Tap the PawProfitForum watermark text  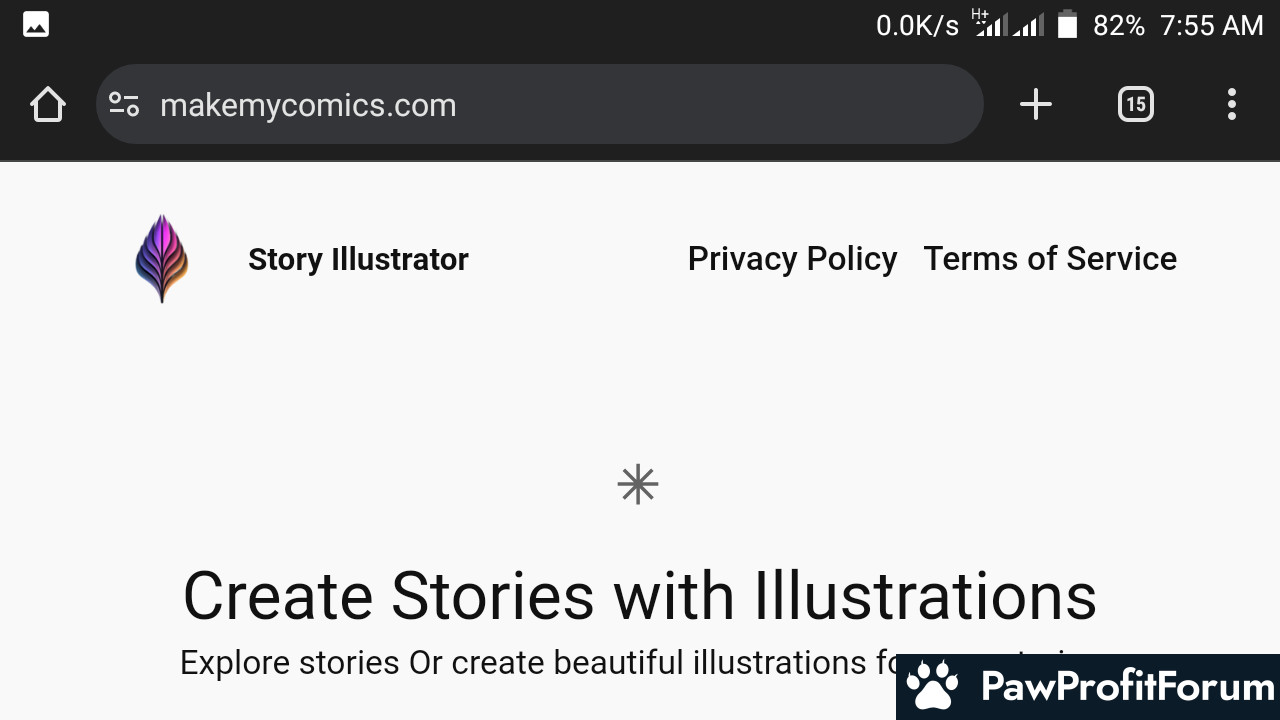point(1127,687)
